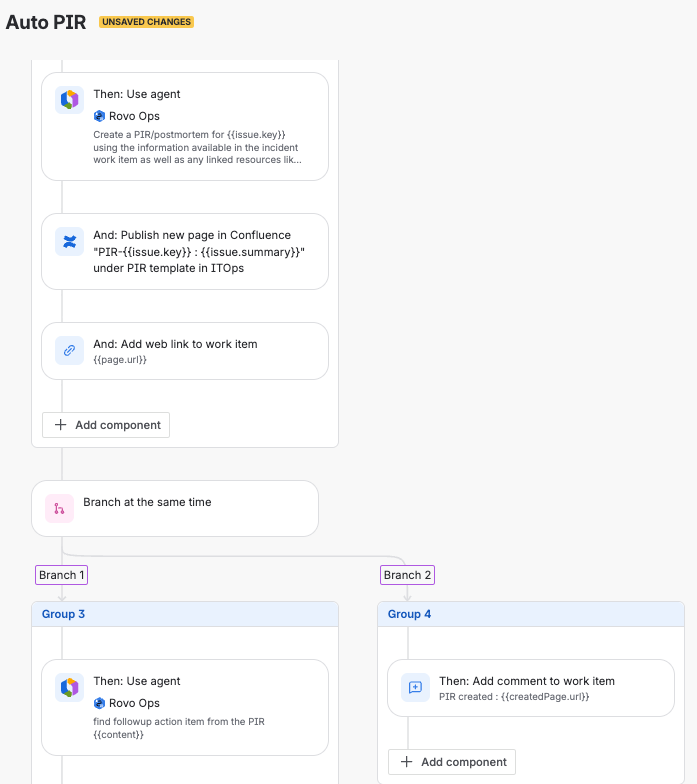Click the Confluence icon on the publish page step
Viewport: 697px width, 784px height.
70,242
